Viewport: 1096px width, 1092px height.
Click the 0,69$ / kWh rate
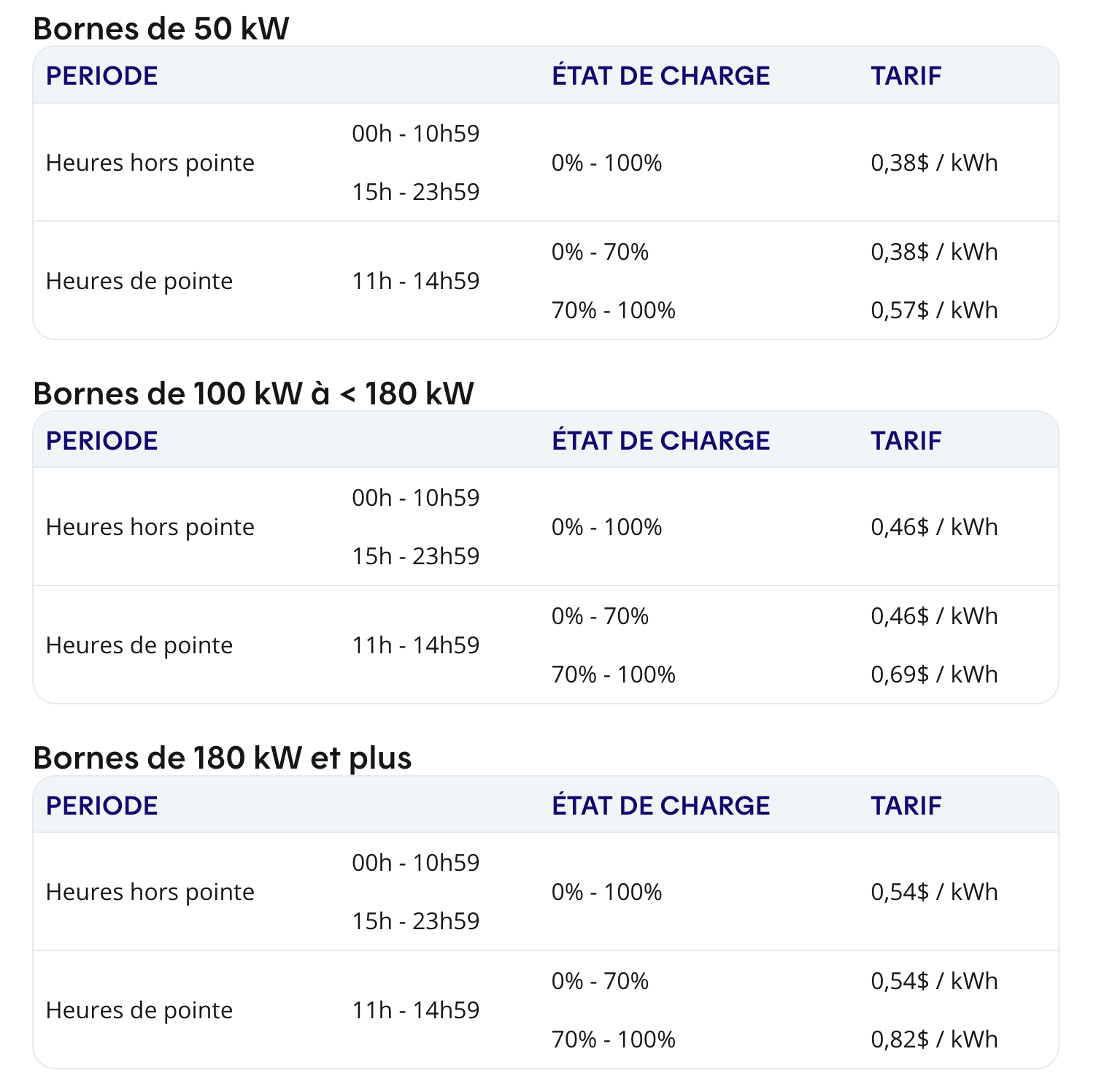click(x=934, y=674)
